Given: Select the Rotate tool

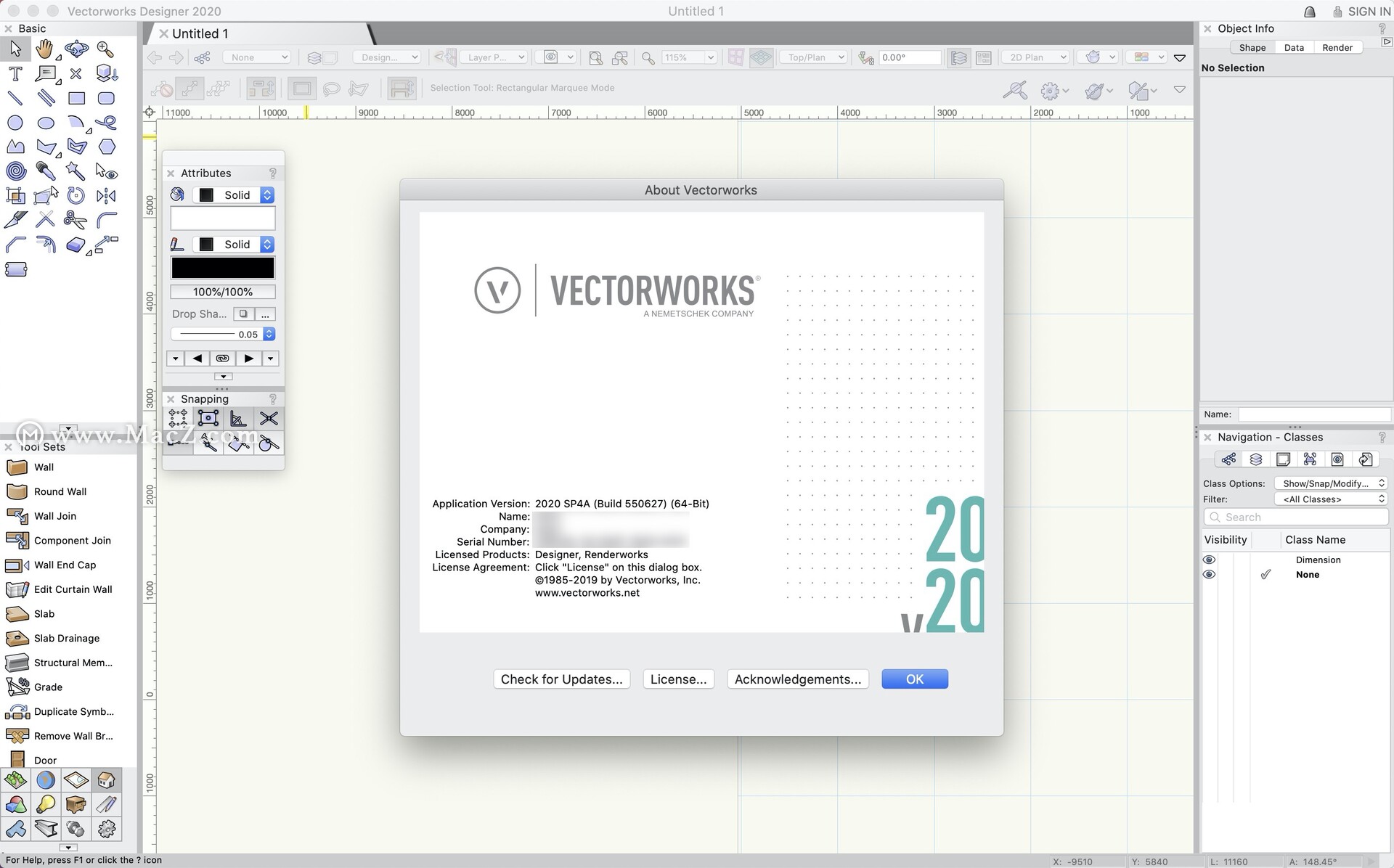Looking at the screenshot, I should pos(76,195).
